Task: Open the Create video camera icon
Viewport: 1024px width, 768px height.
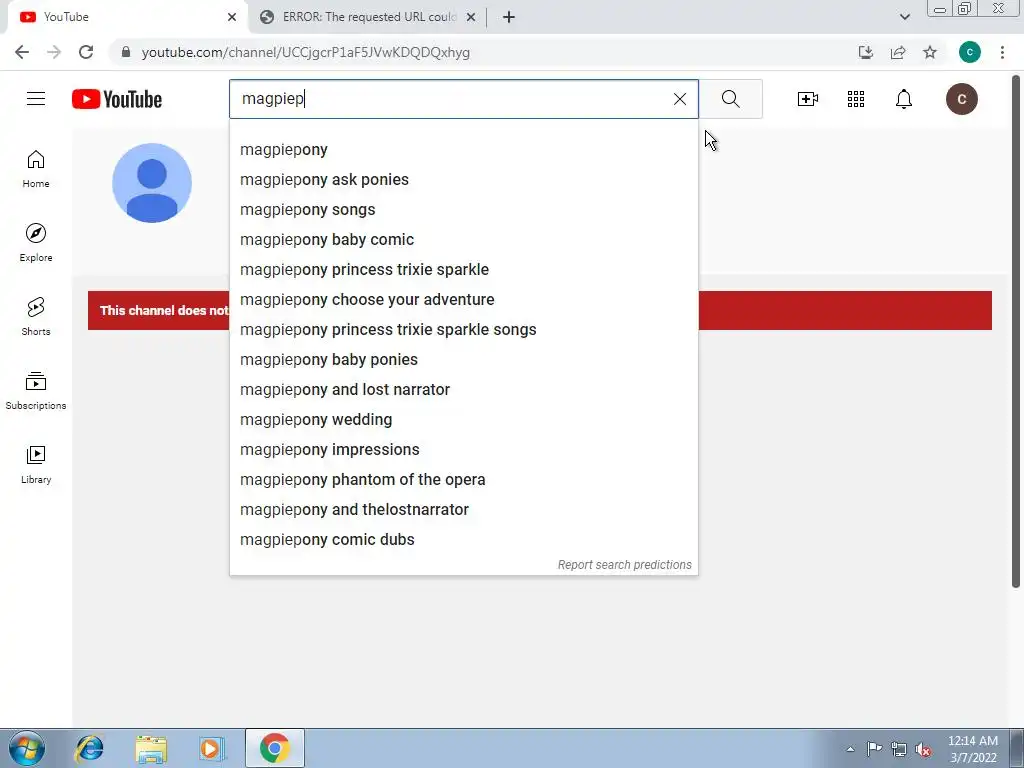Action: pos(808,99)
